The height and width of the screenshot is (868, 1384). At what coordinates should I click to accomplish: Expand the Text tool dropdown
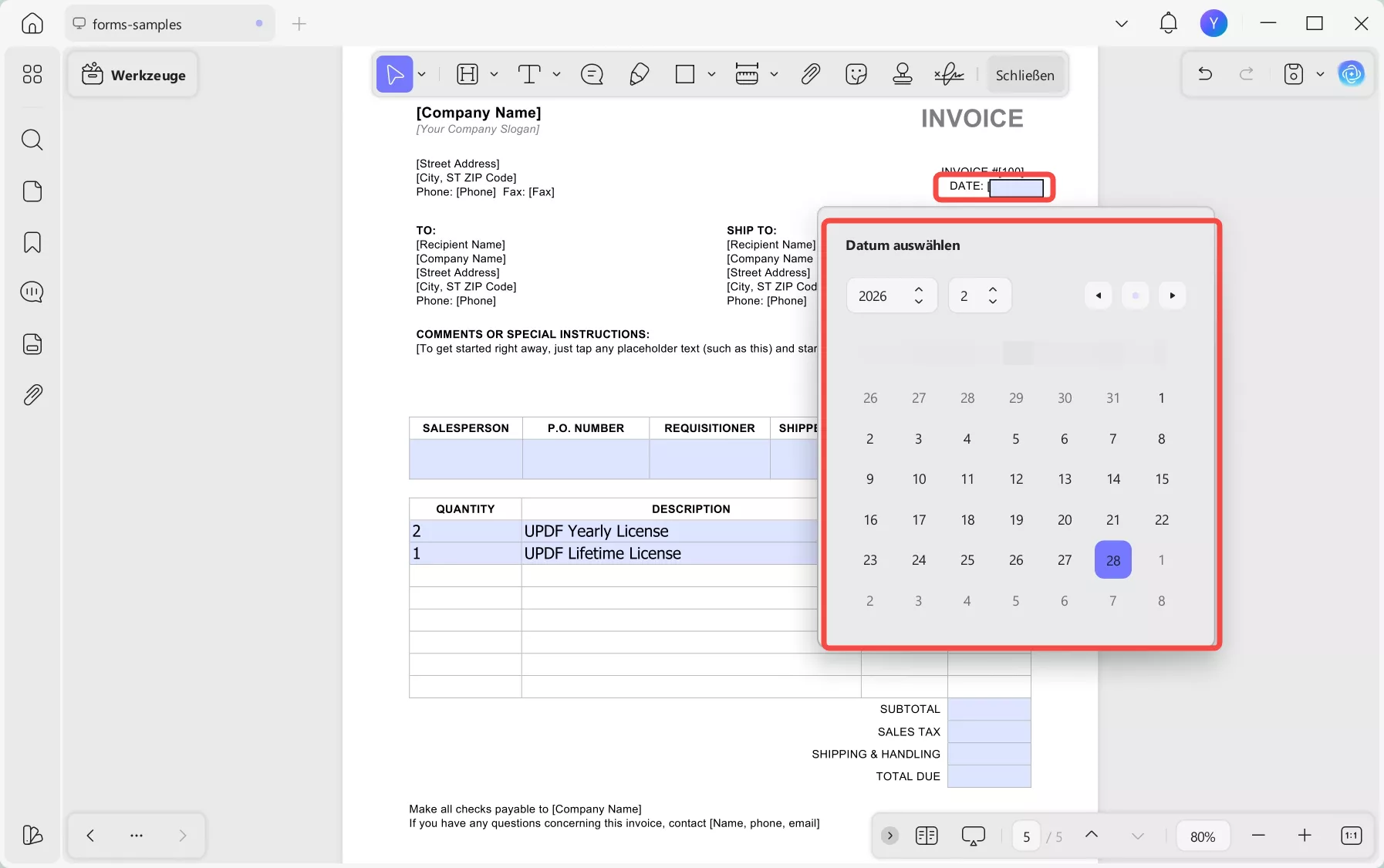pyautogui.click(x=557, y=74)
